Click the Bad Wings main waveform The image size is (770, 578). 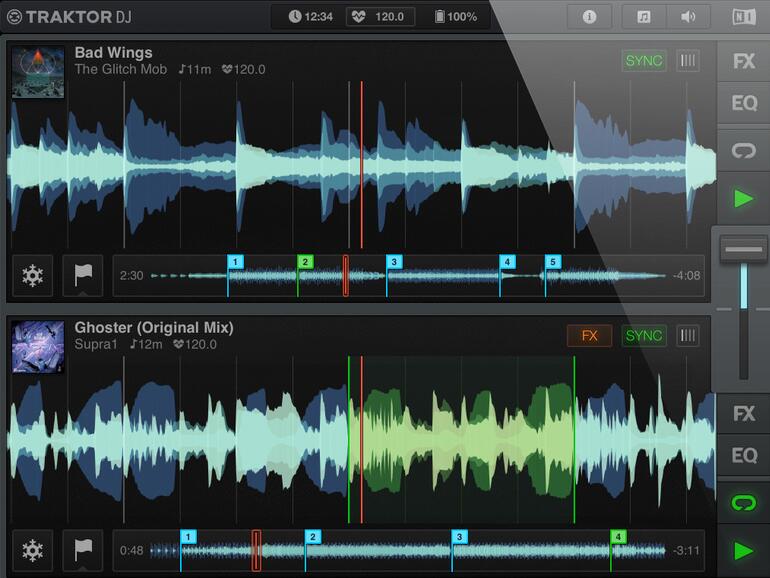(x=361, y=165)
